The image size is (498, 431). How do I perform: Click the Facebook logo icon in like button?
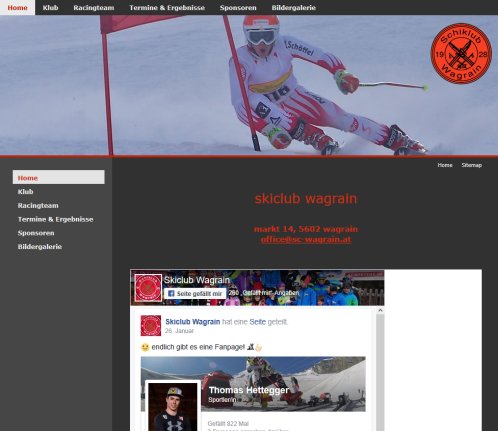pyautogui.click(x=171, y=293)
